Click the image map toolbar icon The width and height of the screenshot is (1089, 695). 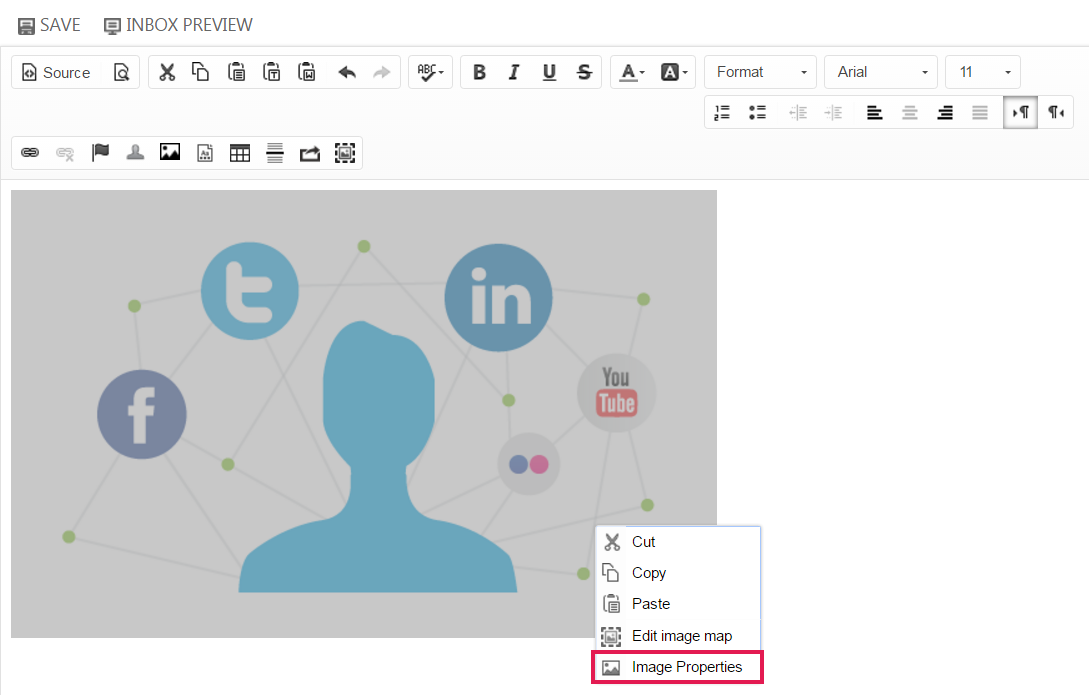[344, 153]
